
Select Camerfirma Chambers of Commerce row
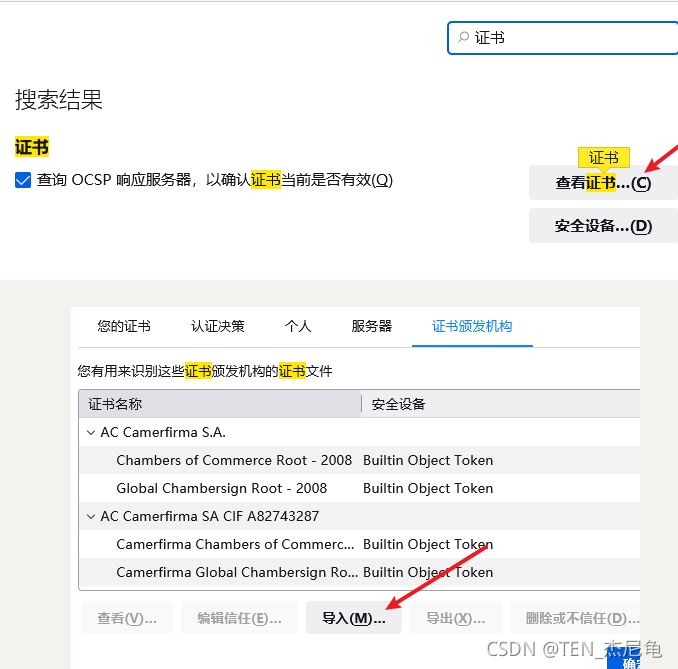pos(235,544)
